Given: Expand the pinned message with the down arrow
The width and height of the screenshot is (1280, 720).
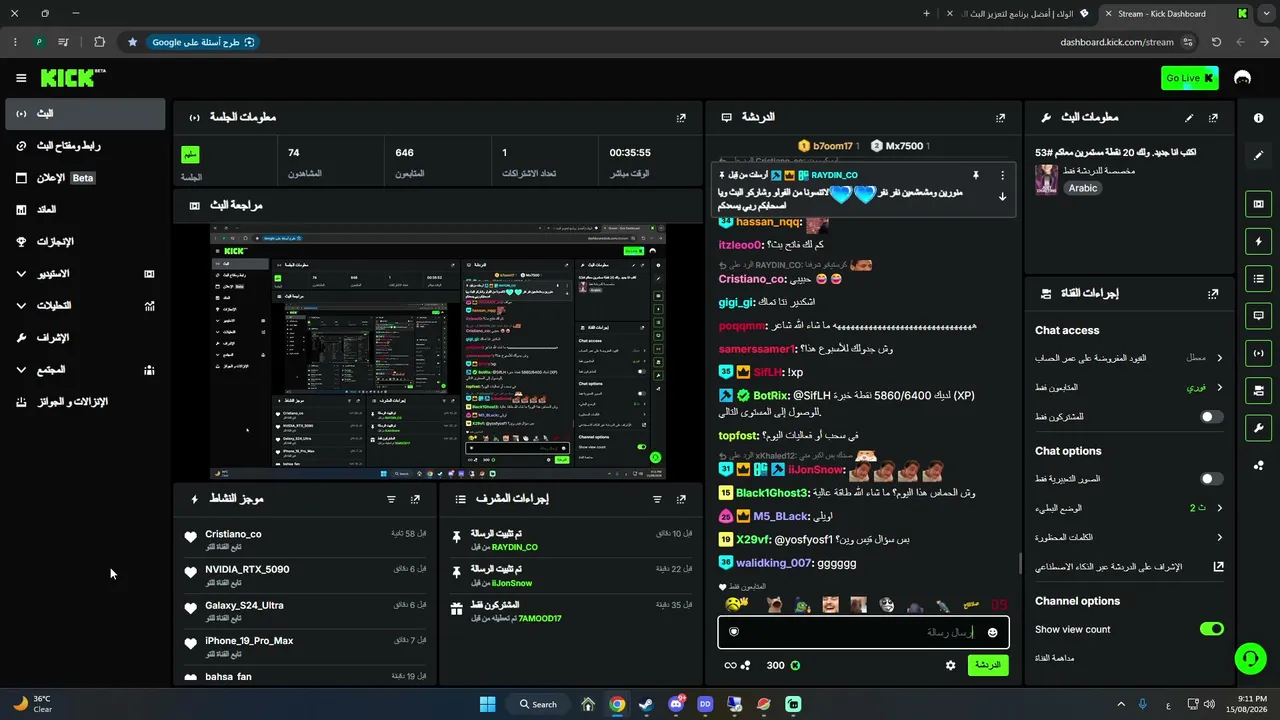Looking at the screenshot, I should point(1002,197).
